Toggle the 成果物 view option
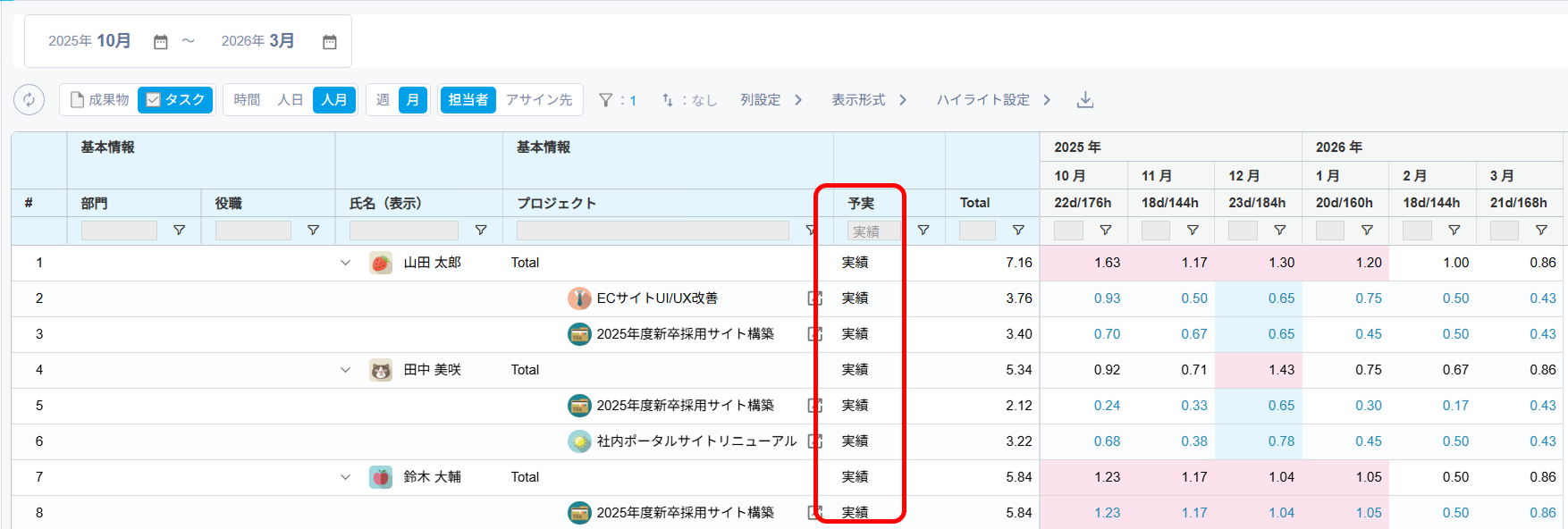1568x529 pixels. click(99, 100)
